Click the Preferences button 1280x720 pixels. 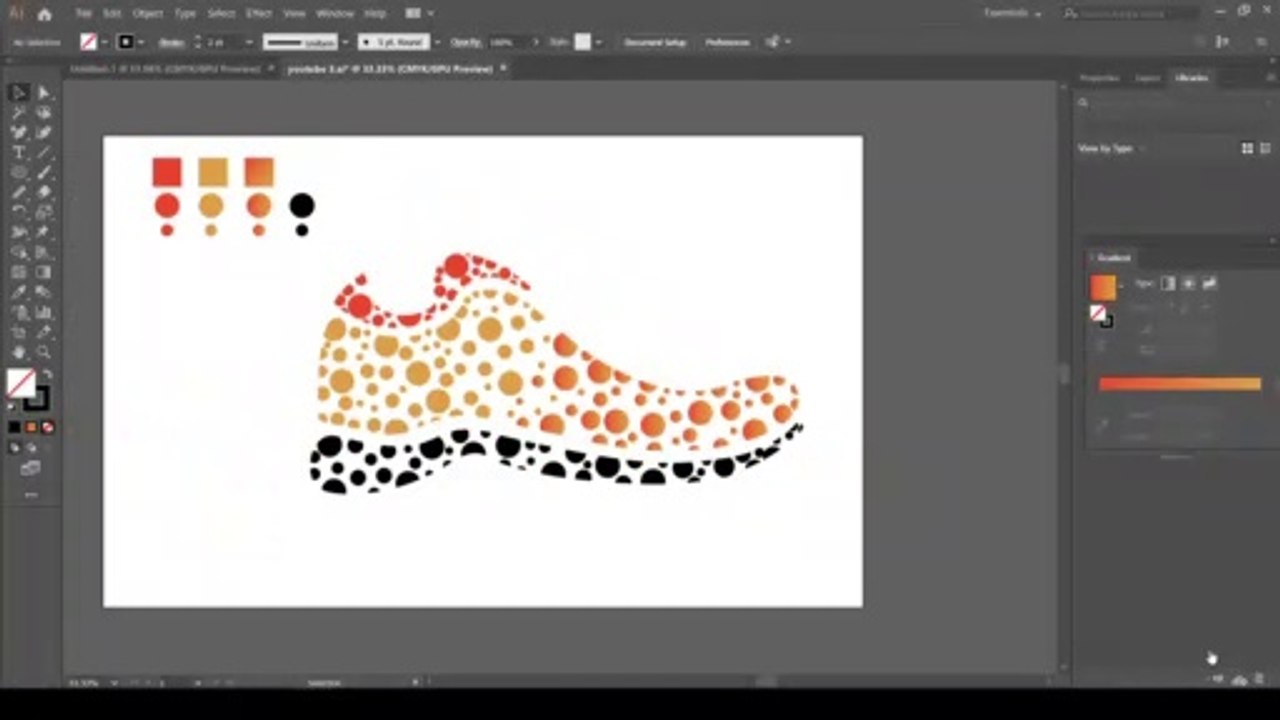(727, 42)
